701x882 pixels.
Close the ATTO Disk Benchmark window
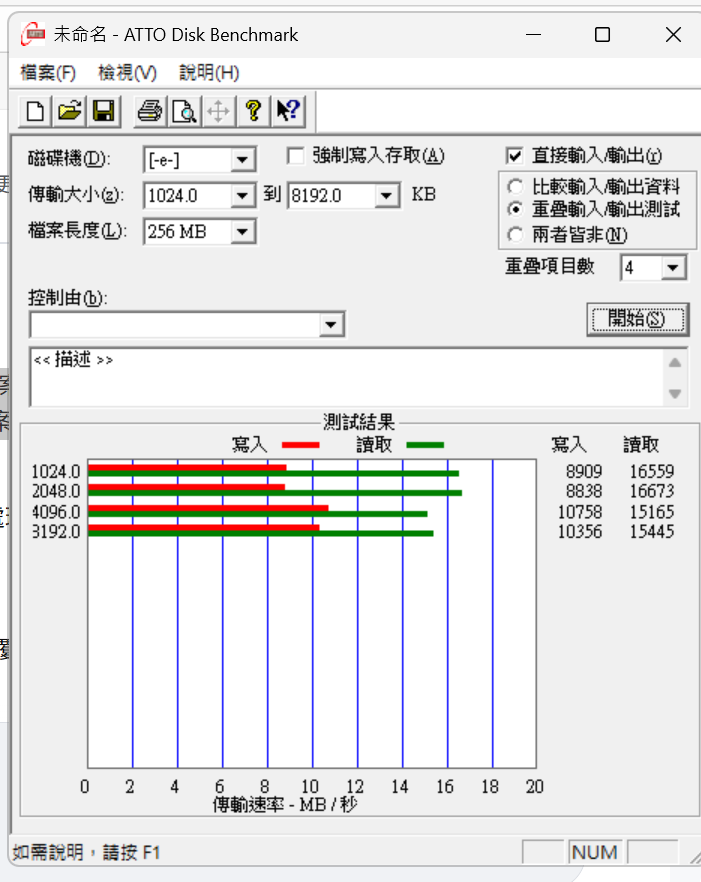click(x=673, y=35)
